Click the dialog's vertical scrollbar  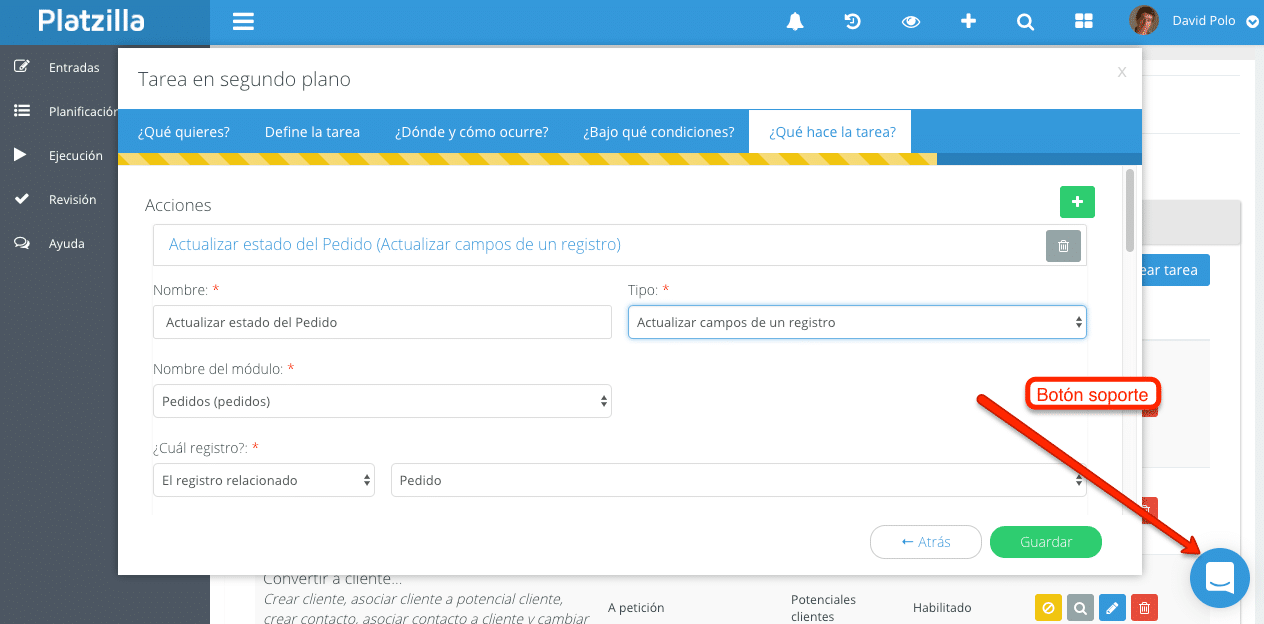click(x=1130, y=210)
